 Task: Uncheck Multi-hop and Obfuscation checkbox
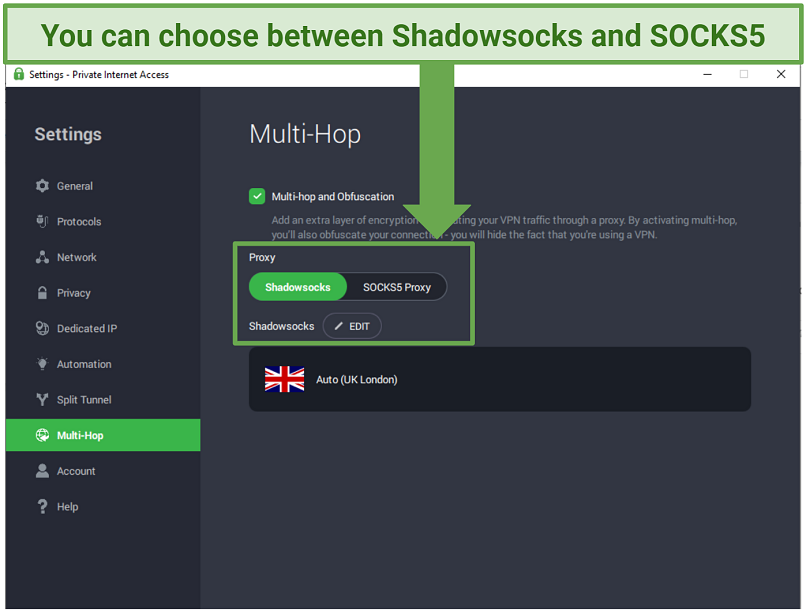(257, 196)
